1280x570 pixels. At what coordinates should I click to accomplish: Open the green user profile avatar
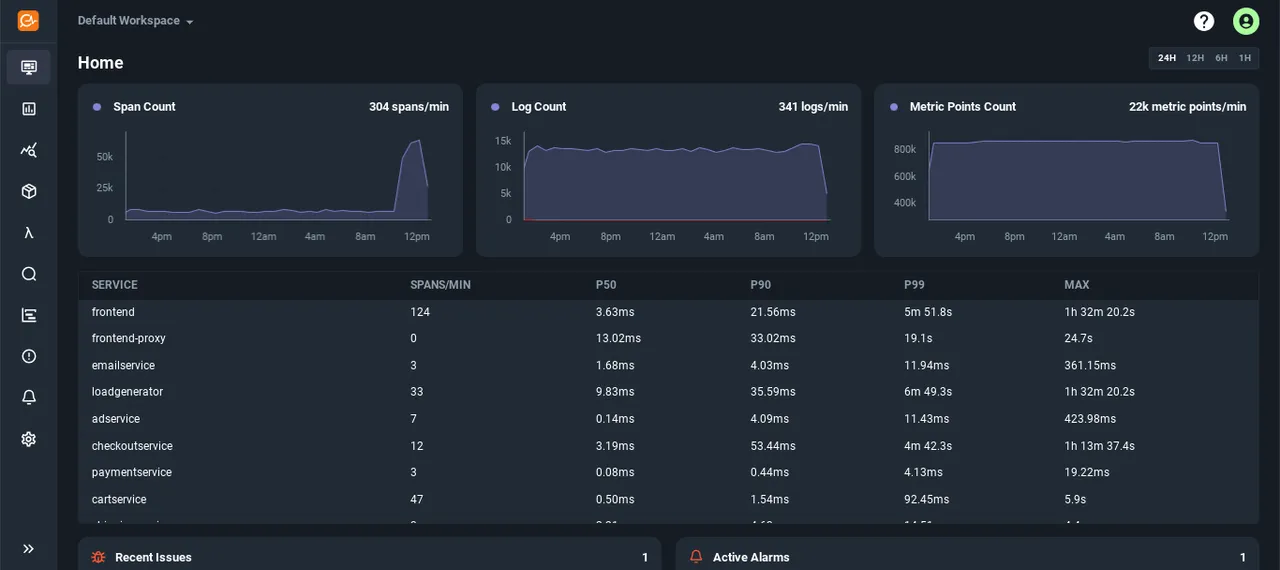point(1246,21)
